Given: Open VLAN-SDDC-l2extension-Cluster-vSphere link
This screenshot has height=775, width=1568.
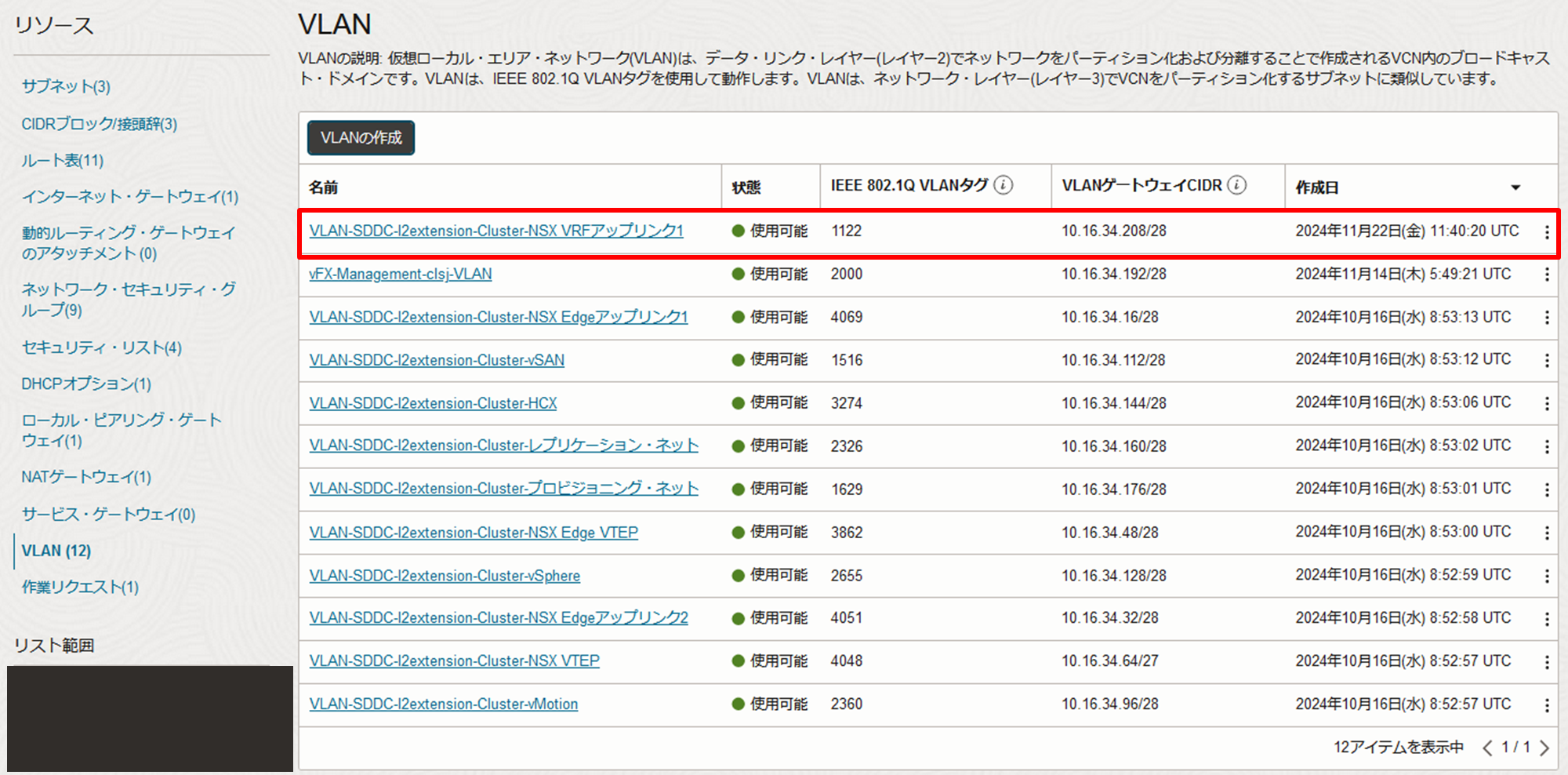Looking at the screenshot, I should coord(445,576).
